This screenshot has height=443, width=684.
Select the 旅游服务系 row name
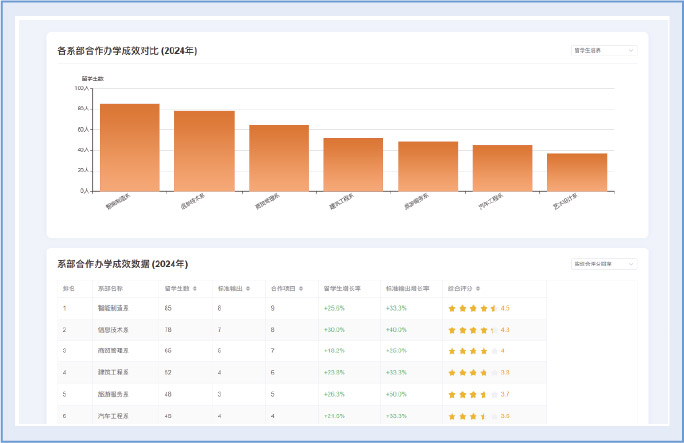112,394
